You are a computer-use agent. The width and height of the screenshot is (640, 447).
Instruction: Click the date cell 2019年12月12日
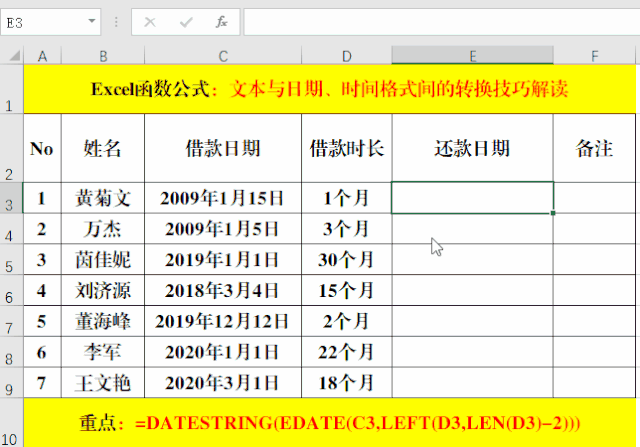tap(223, 321)
